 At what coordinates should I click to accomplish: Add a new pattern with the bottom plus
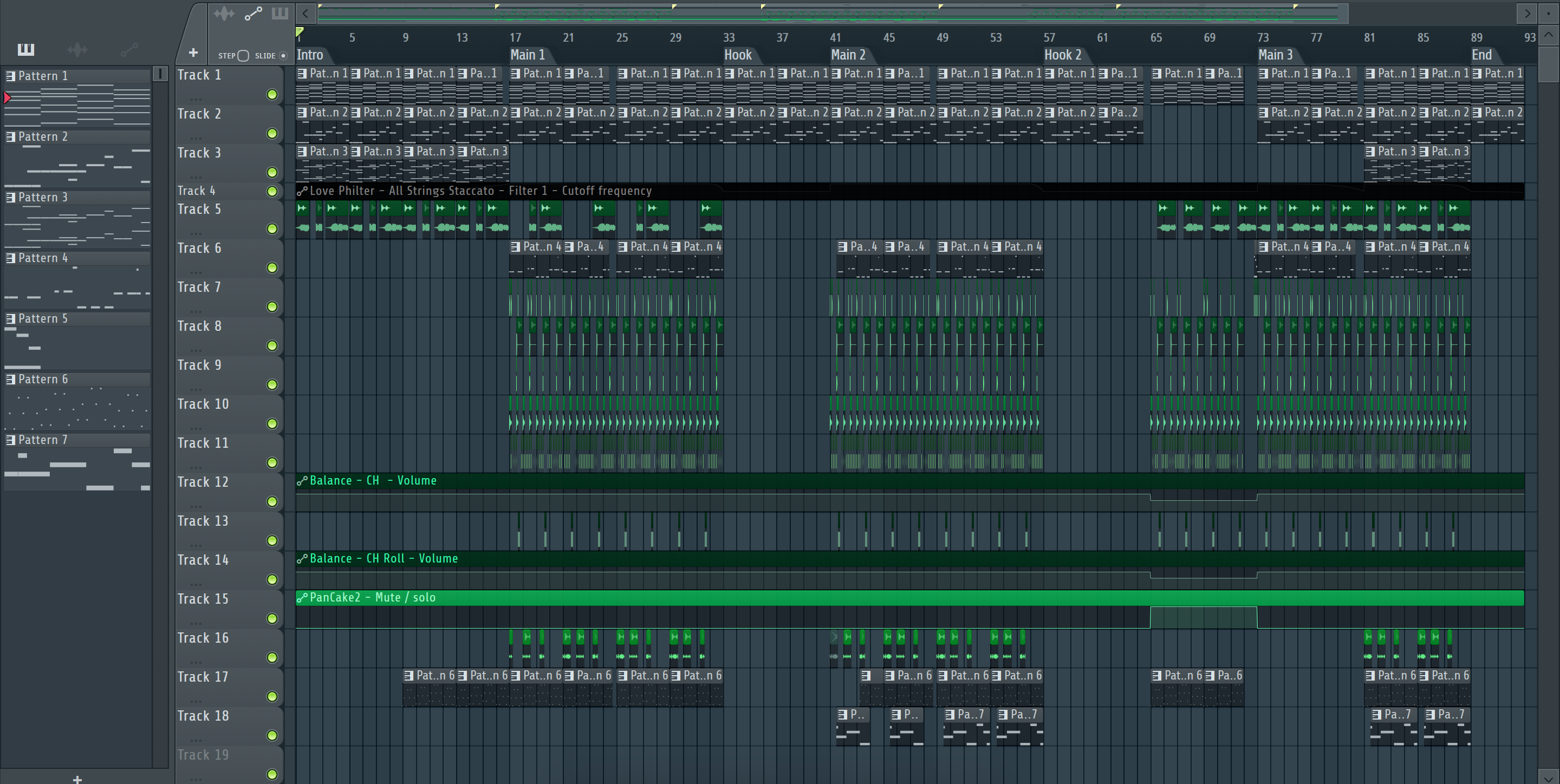77,779
